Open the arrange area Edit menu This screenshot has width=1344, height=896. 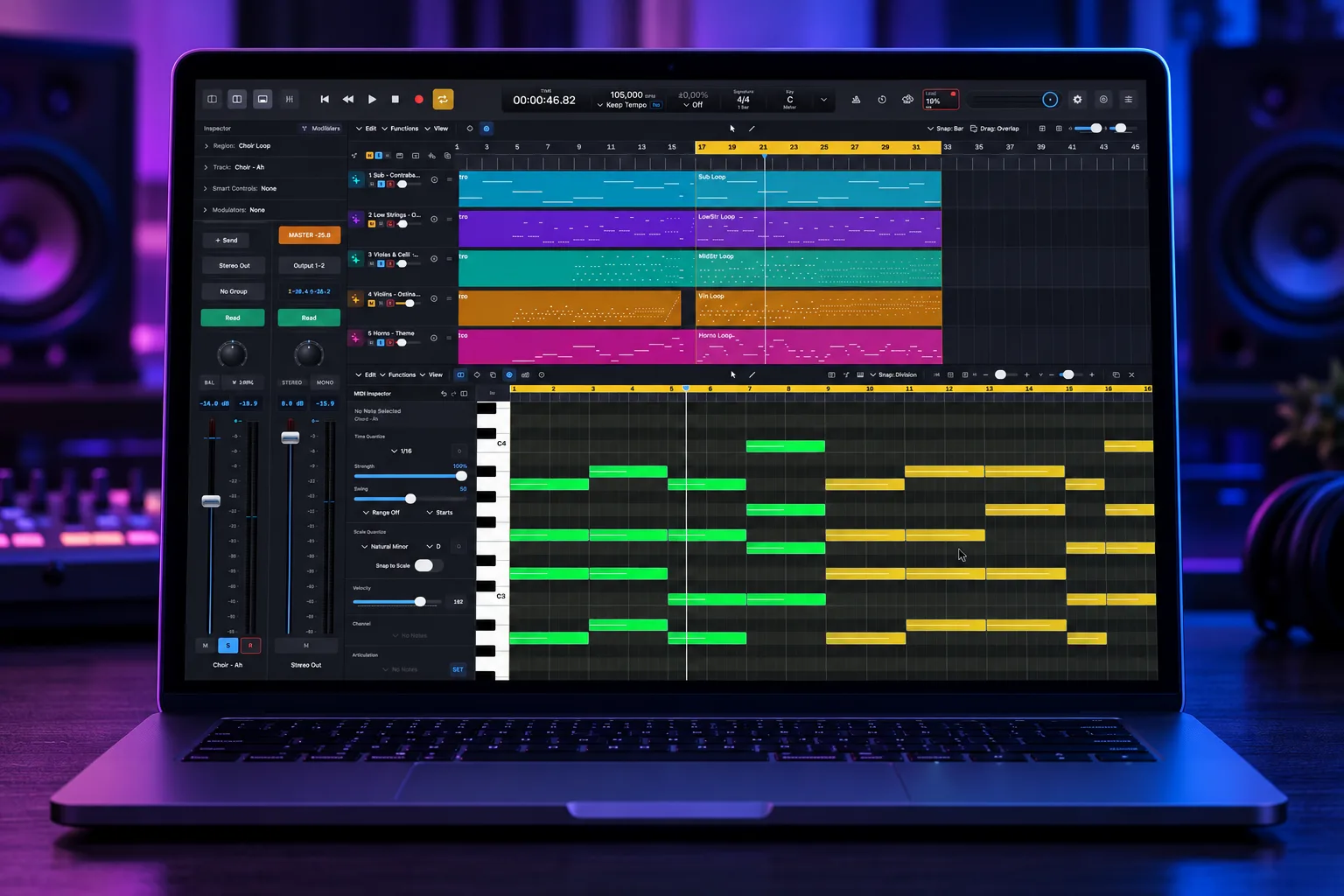coord(367,129)
